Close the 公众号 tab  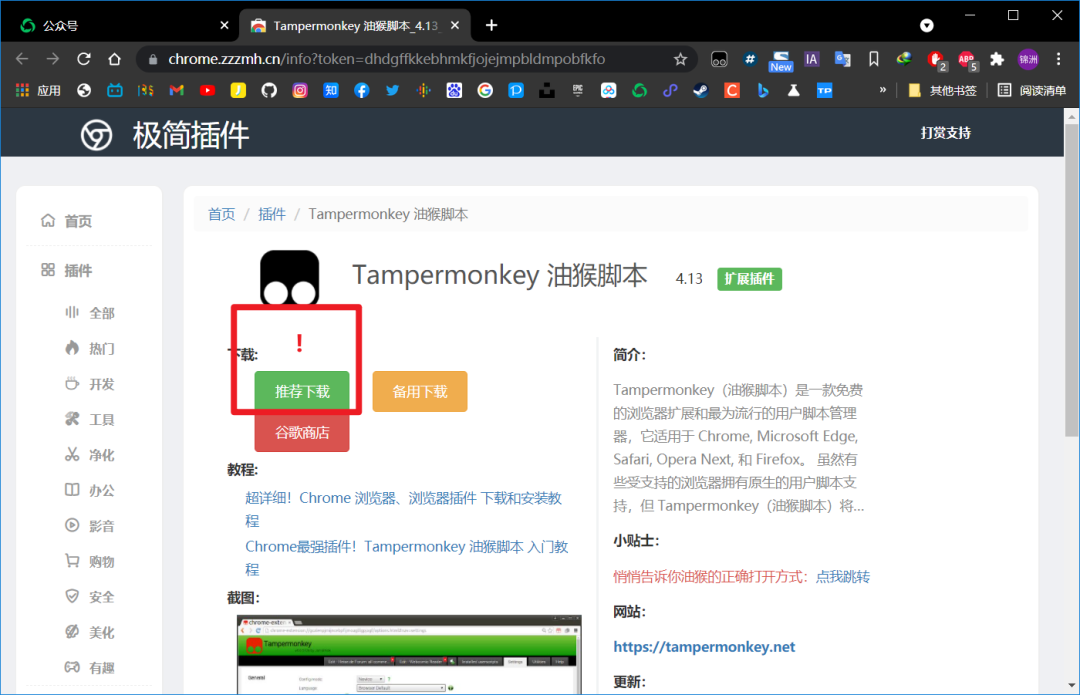(224, 25)
